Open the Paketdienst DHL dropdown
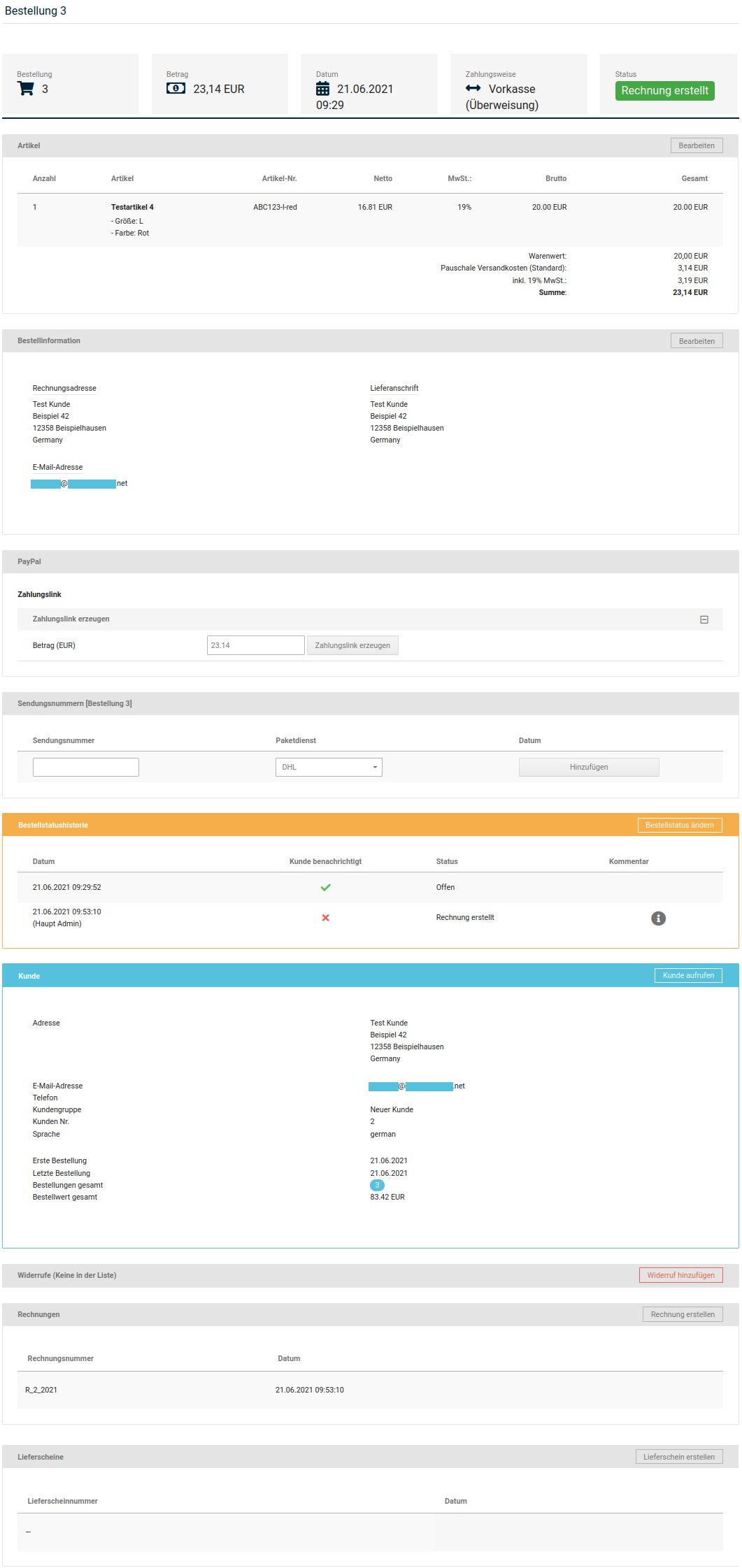 coord(329,767)
